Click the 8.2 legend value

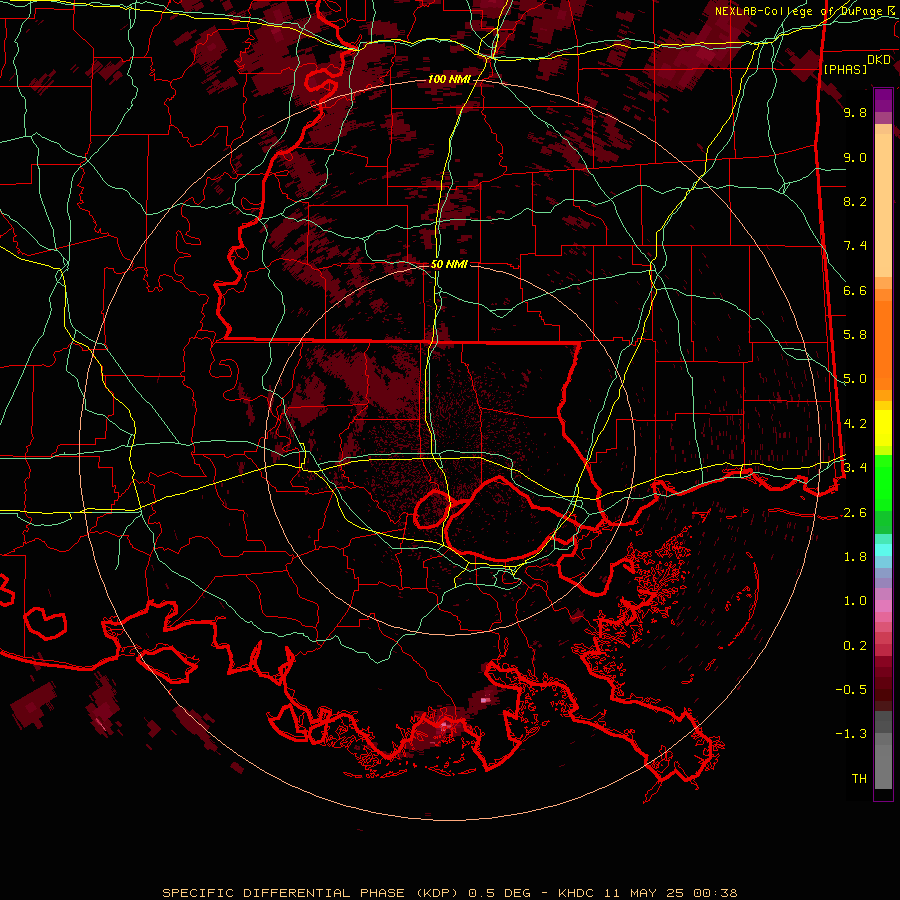855,201
